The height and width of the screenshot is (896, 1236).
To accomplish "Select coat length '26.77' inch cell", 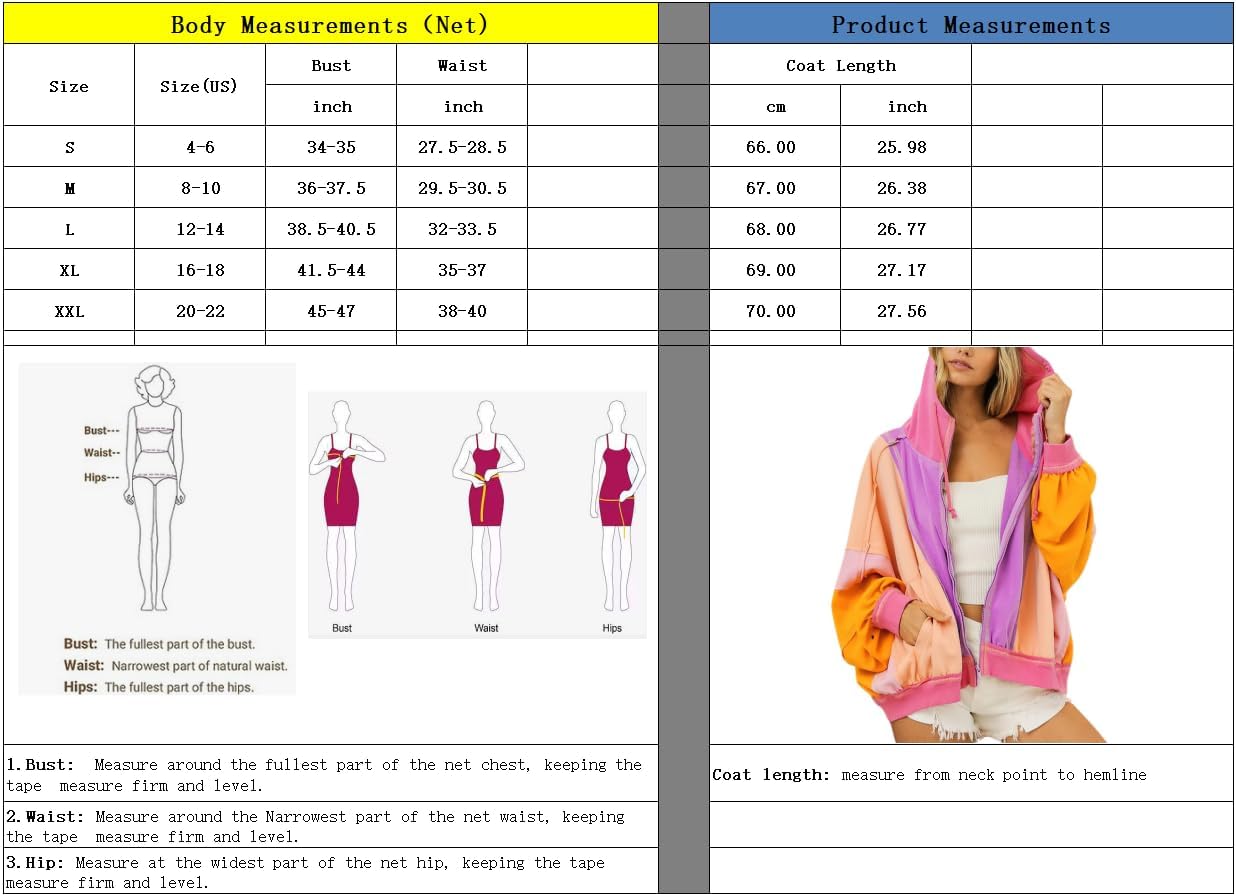I will tap(906, 229).
